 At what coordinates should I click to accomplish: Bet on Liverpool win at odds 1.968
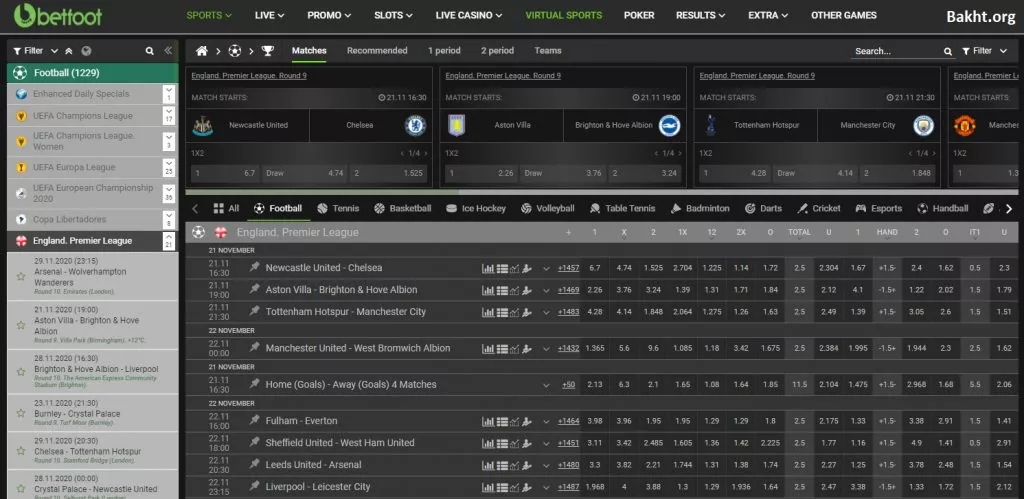point(595,487)
